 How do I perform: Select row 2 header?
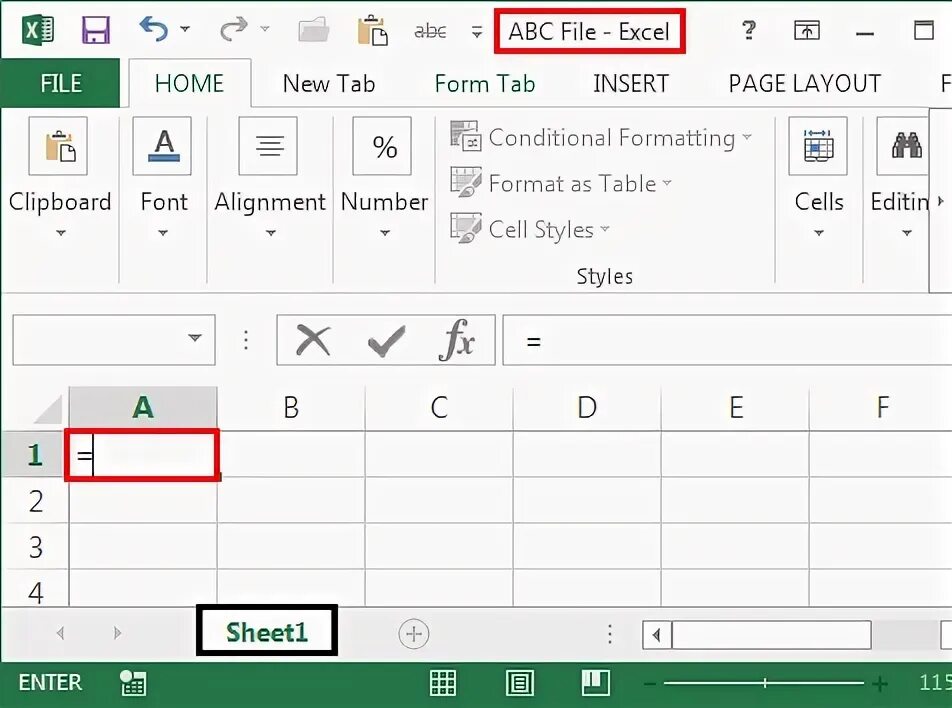[x=35, y=500]
